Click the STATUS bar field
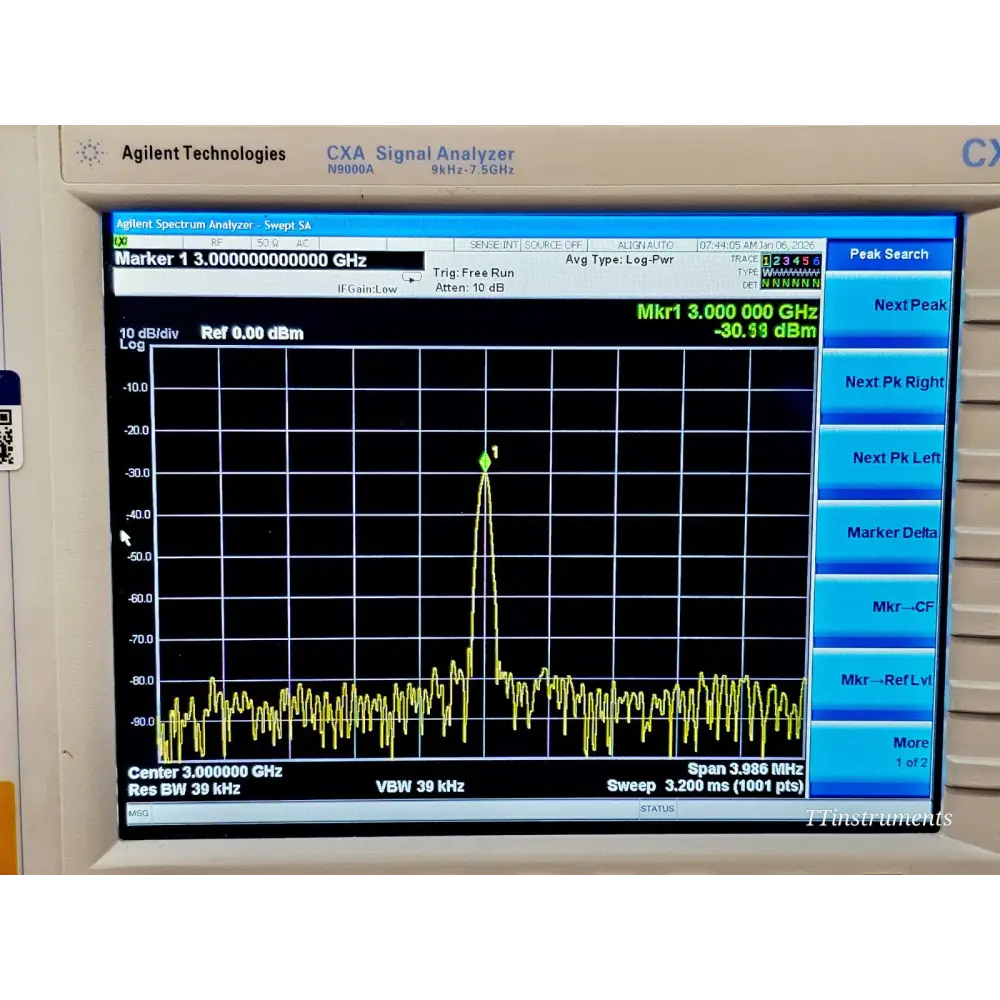 coord(657,809)
